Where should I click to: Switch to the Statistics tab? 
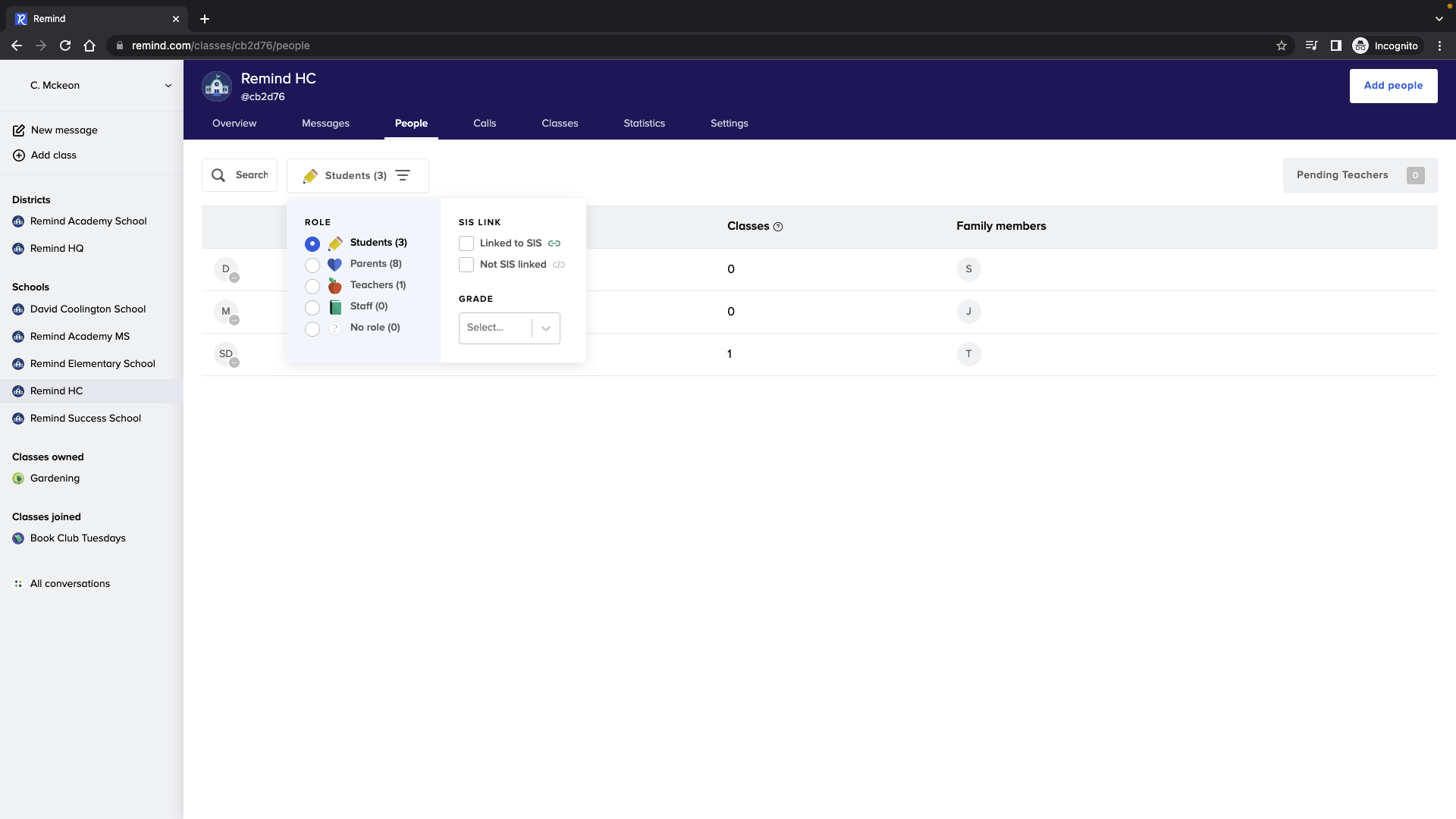point(644,124)
